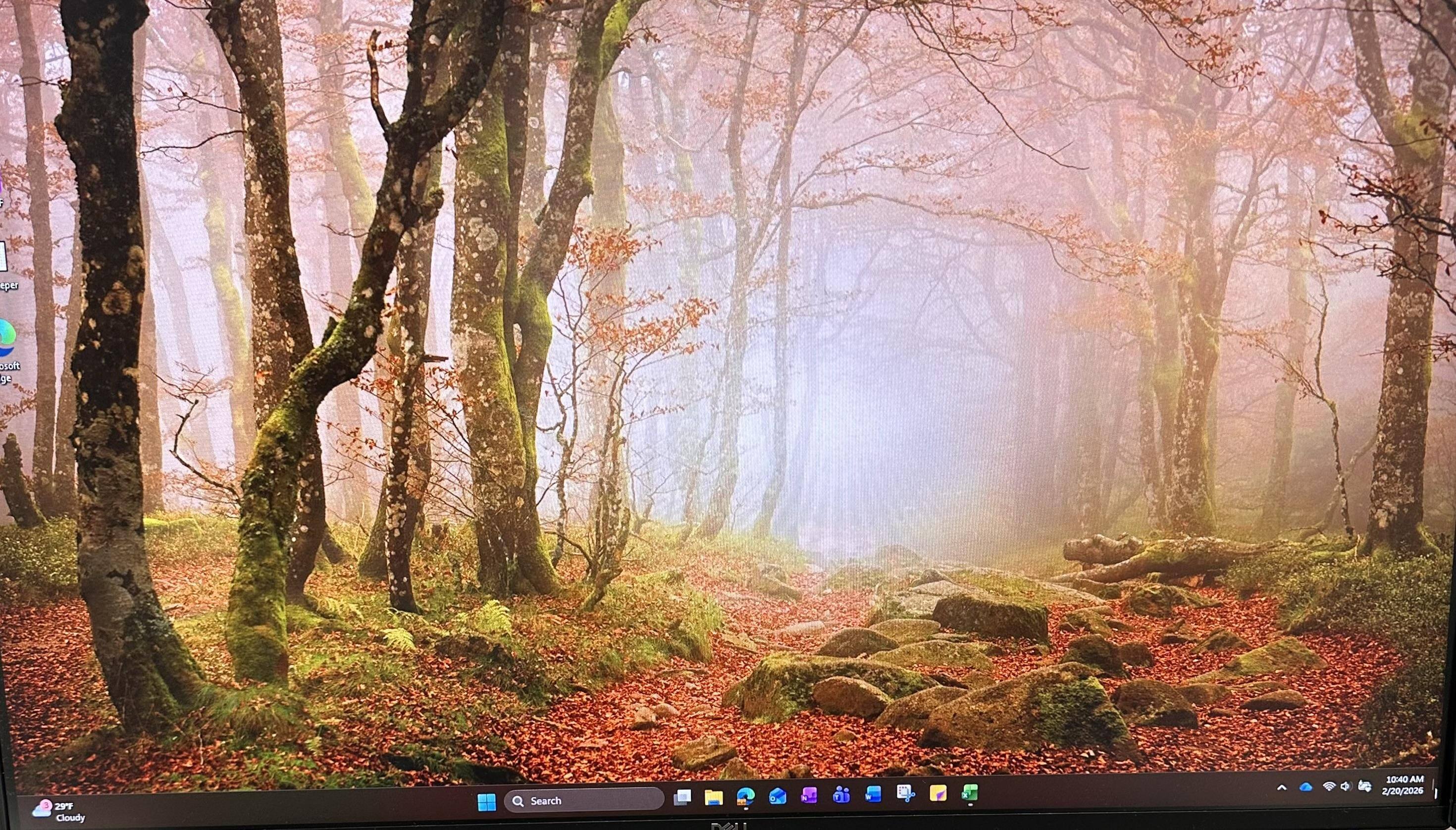Open the clock showing 10:40 AM

pos(1404,785)
